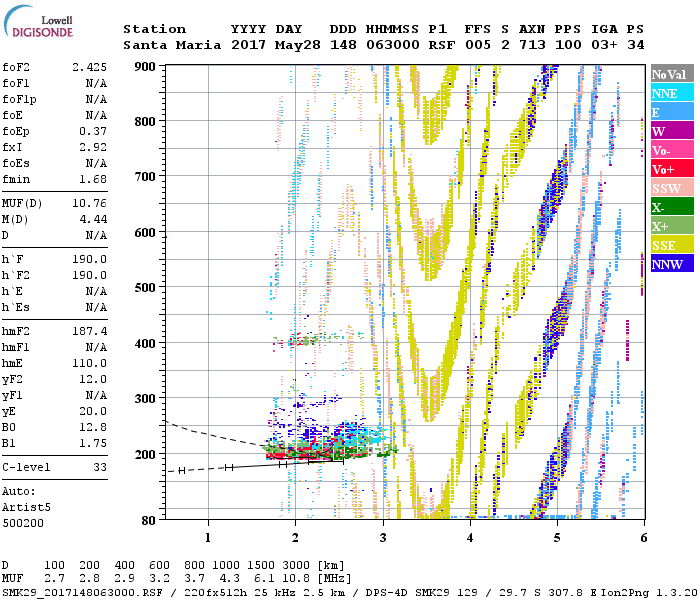The width and height of the screenshot is (700, 600).
Task: Select the Vo+ red legend swatch
Action: click(x=672, y=169)
